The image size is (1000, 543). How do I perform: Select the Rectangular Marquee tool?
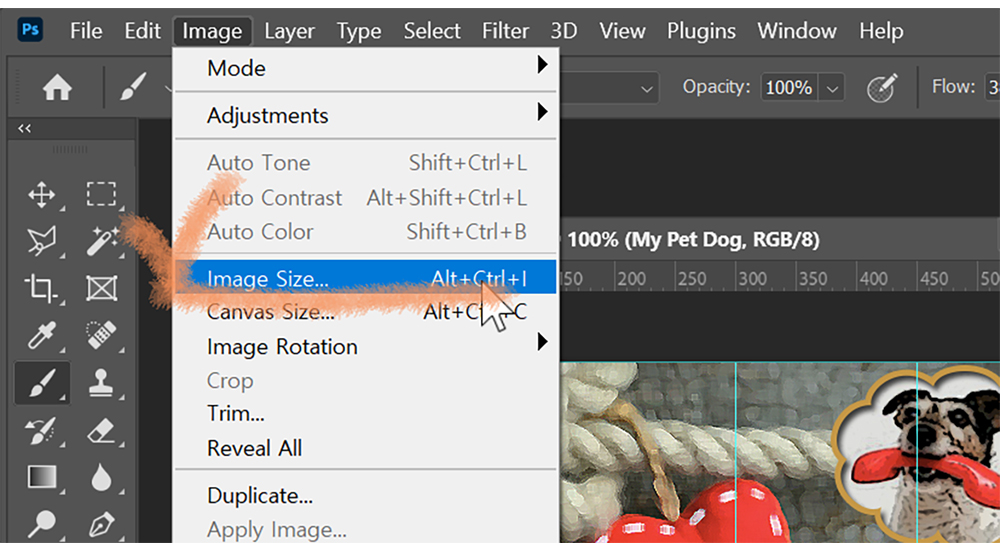[x=101, y=194]
